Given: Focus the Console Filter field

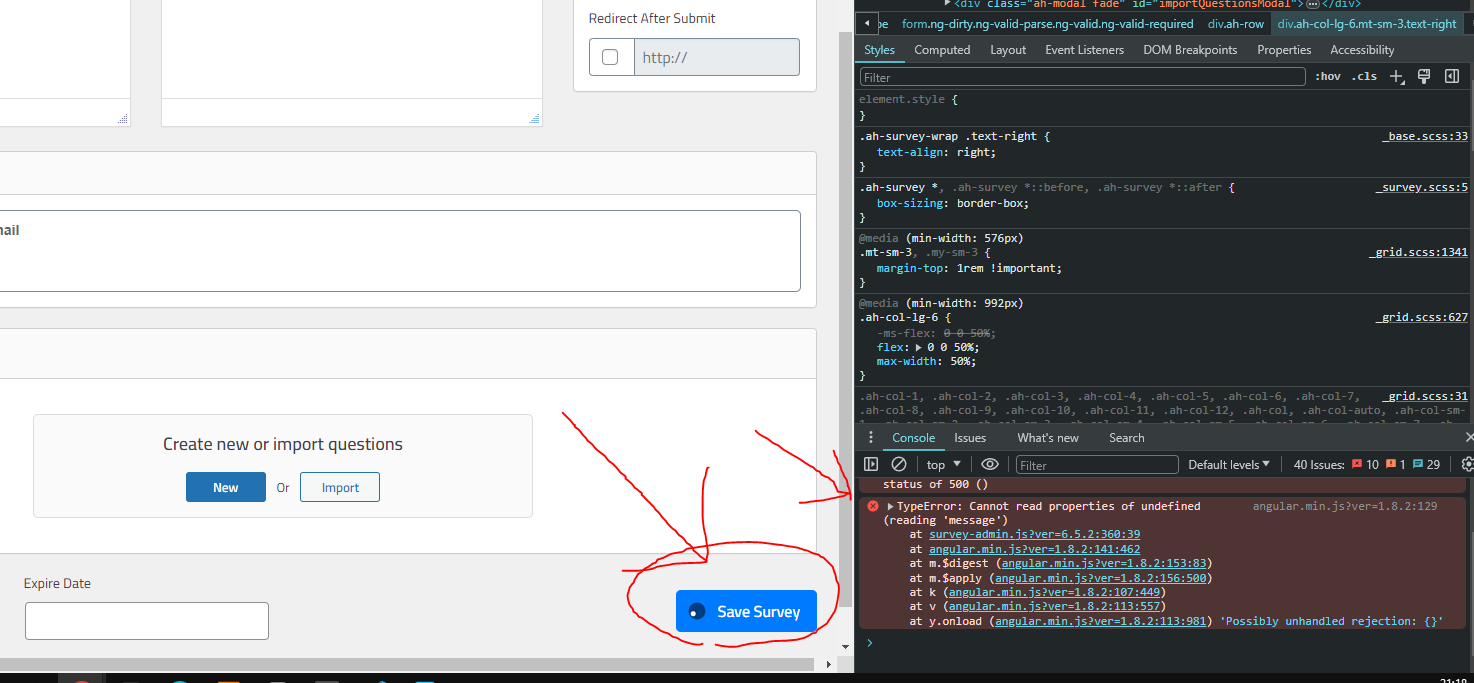Looking at the screenshot, I should 1097,465.
